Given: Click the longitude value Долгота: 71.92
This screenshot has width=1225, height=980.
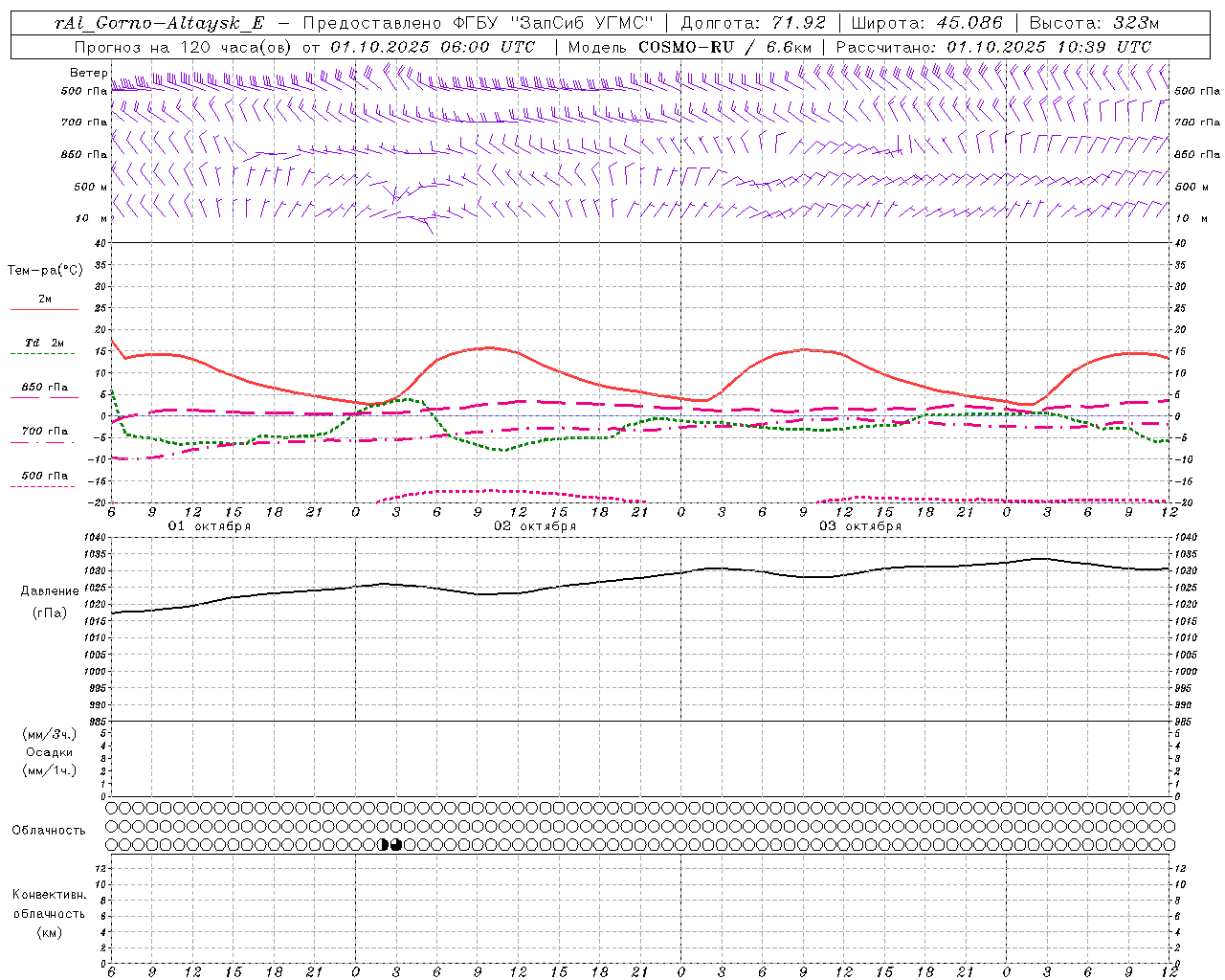Looking at the screenshot, I should tap(753, 23).
